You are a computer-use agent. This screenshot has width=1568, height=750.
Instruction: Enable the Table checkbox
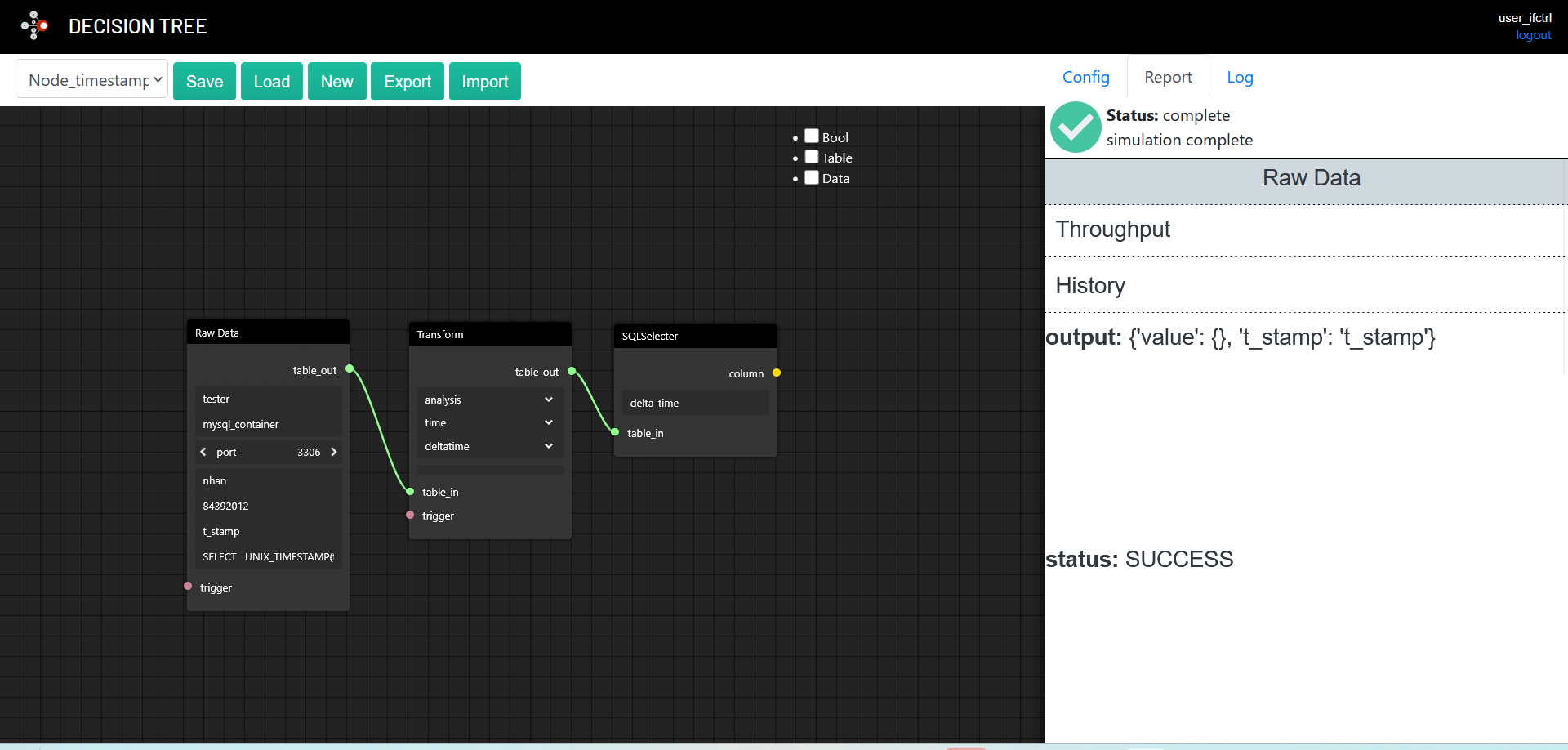[812, 156]
